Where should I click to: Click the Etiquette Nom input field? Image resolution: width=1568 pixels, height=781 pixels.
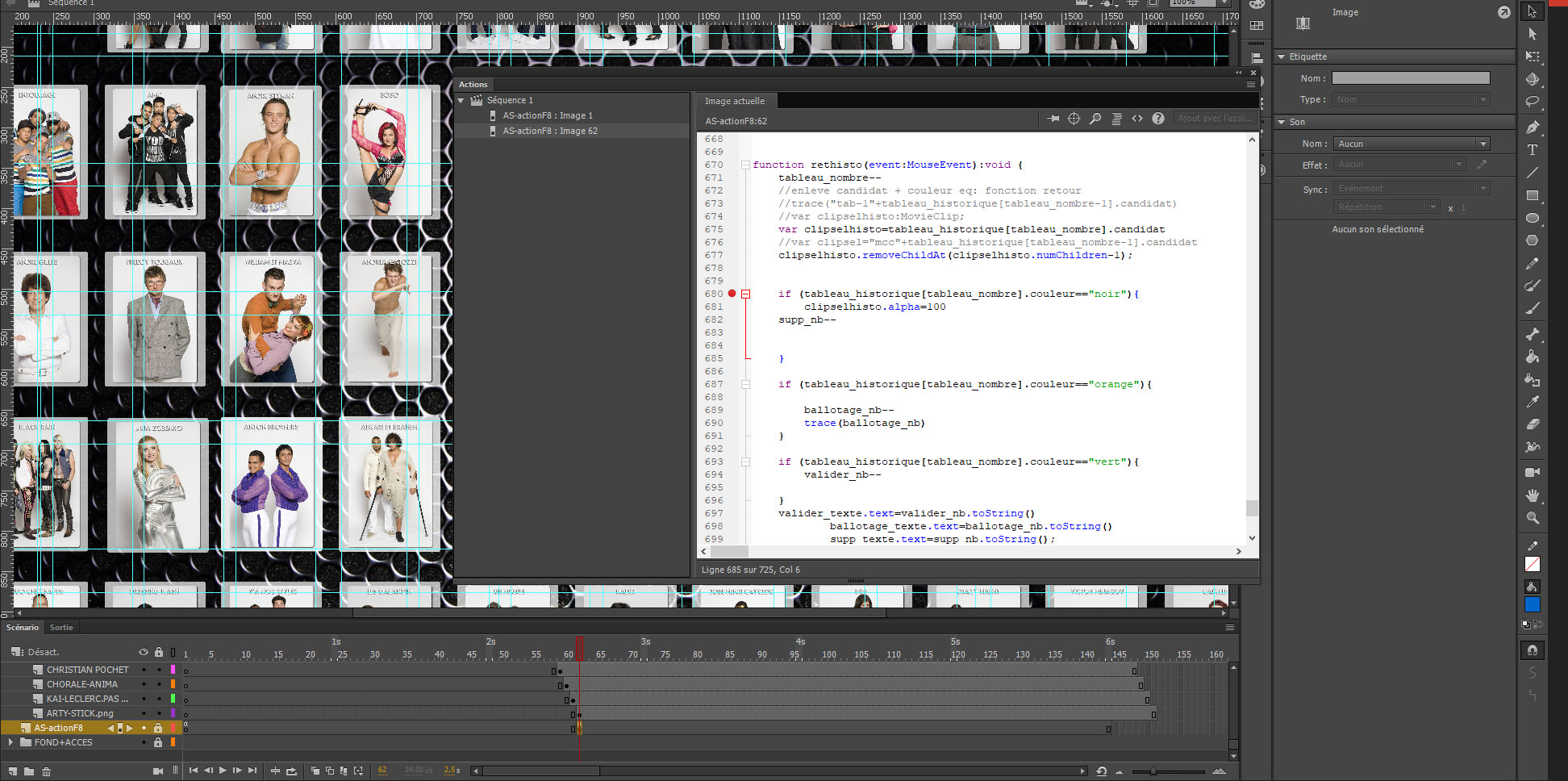pos(1411,78)
